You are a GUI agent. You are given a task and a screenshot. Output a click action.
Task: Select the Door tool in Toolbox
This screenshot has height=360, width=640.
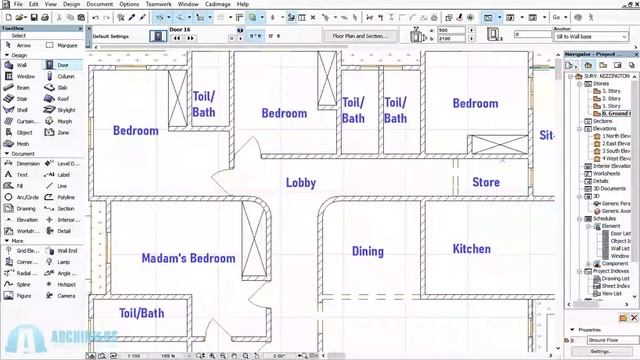click(62, 65)
